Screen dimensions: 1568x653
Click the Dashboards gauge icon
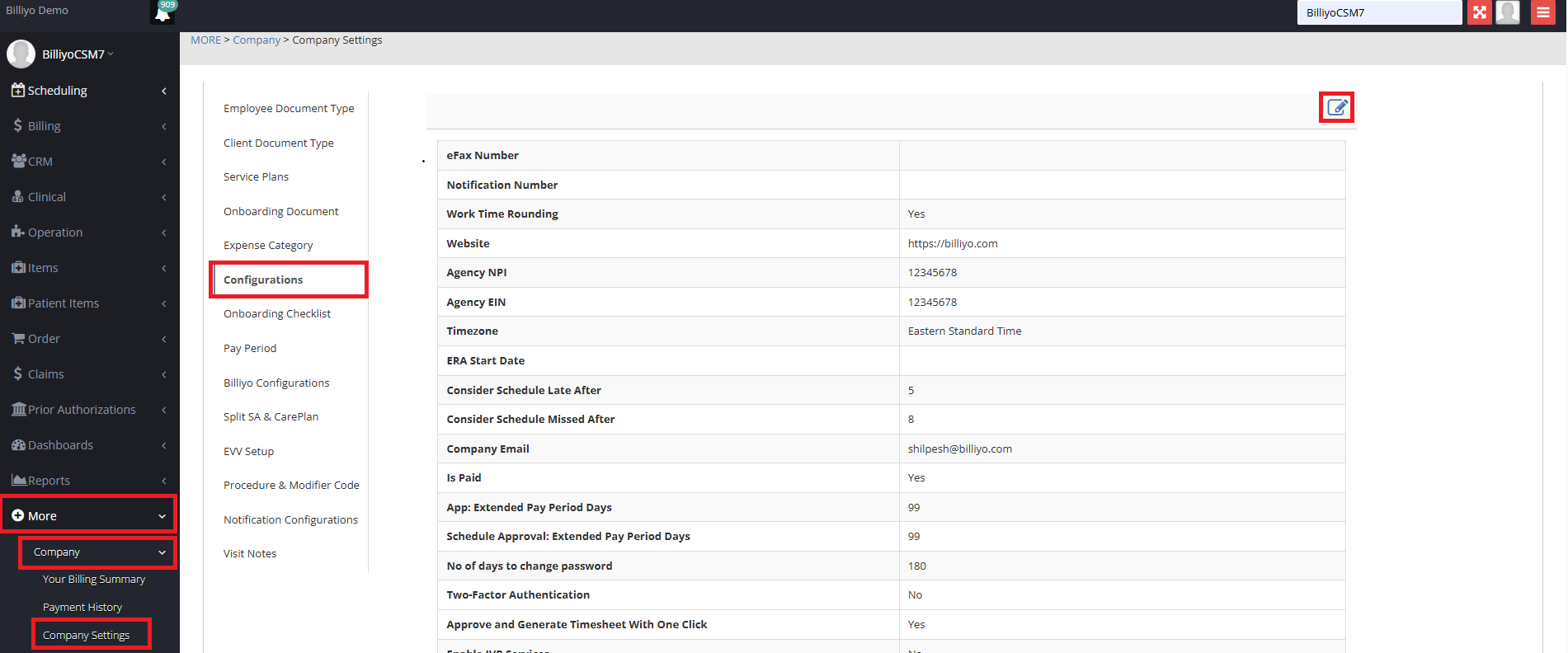click(17, 445)
